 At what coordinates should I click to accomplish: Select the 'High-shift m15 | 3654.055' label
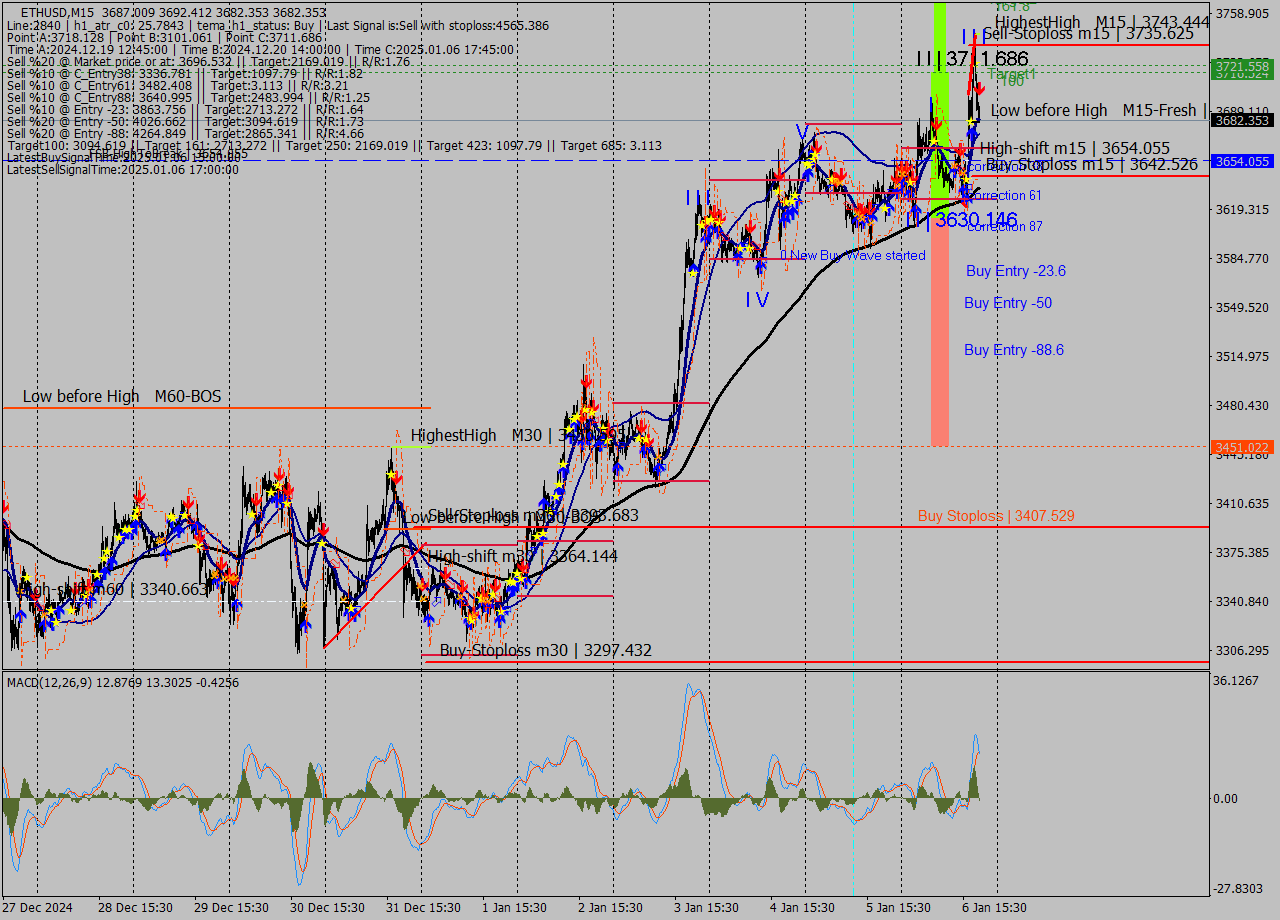[x=1075, y=148]
